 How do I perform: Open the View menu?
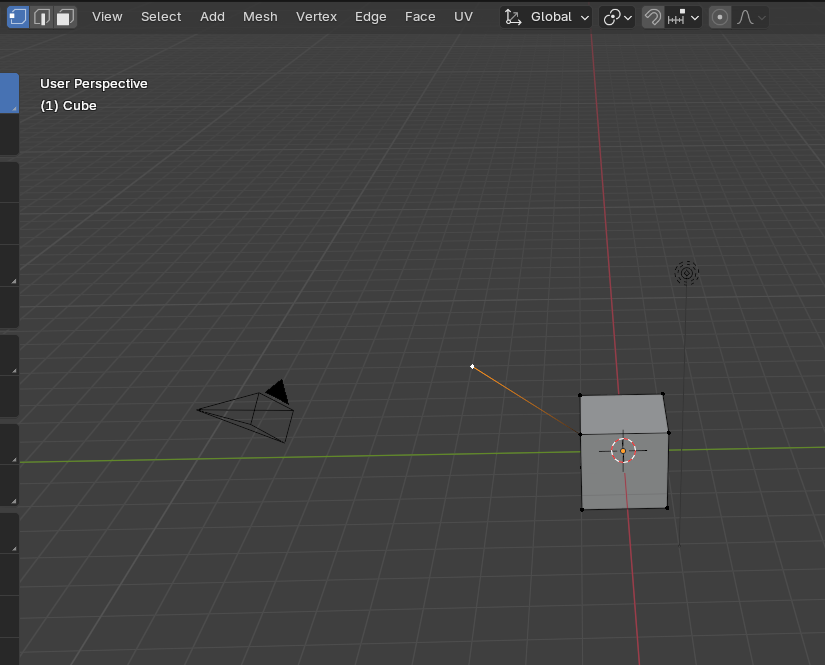pyautogui.click(x=107, y=17)
